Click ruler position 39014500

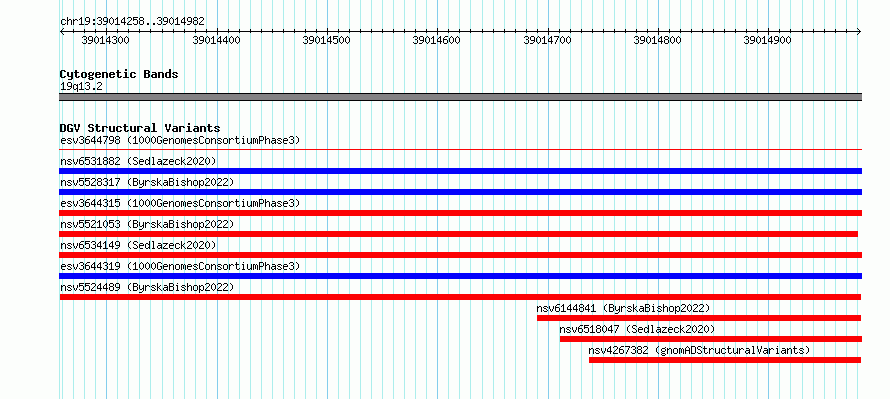327,40
